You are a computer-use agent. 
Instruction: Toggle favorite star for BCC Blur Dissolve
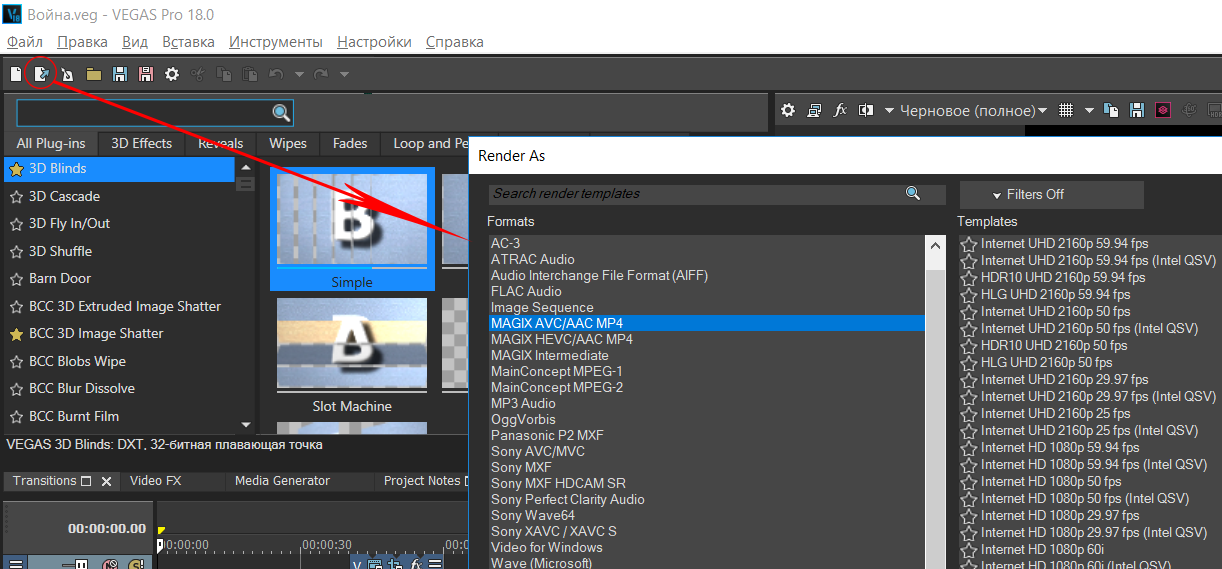[x=16, y=389]
